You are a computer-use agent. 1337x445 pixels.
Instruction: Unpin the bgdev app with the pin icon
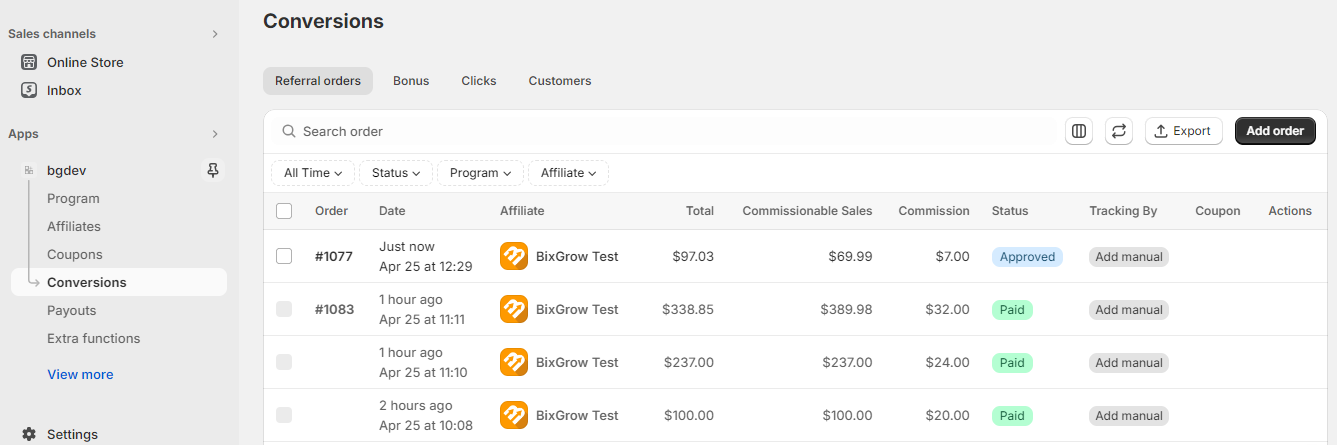(213, 170)
